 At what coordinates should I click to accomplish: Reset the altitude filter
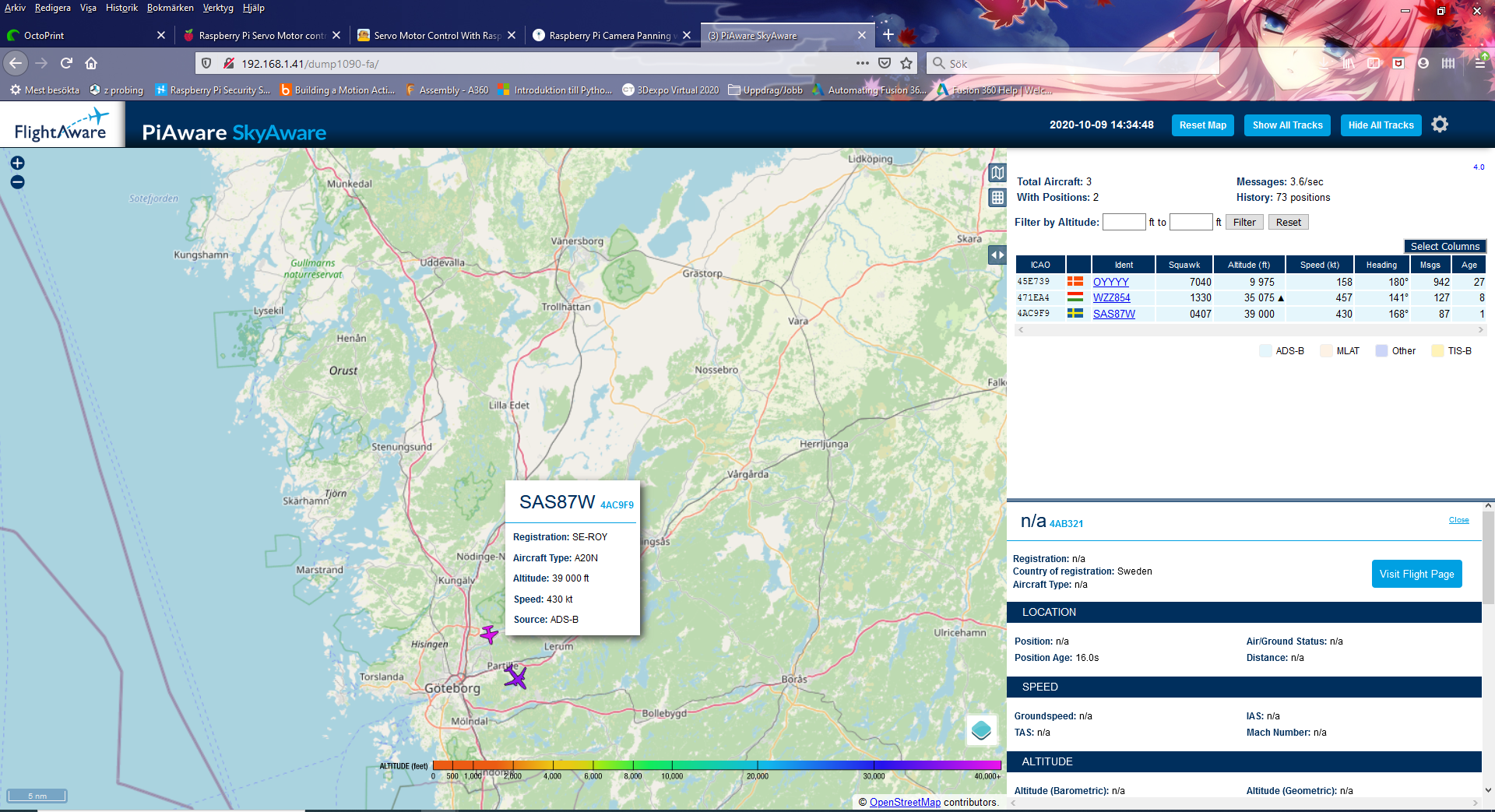[1288, 222]
